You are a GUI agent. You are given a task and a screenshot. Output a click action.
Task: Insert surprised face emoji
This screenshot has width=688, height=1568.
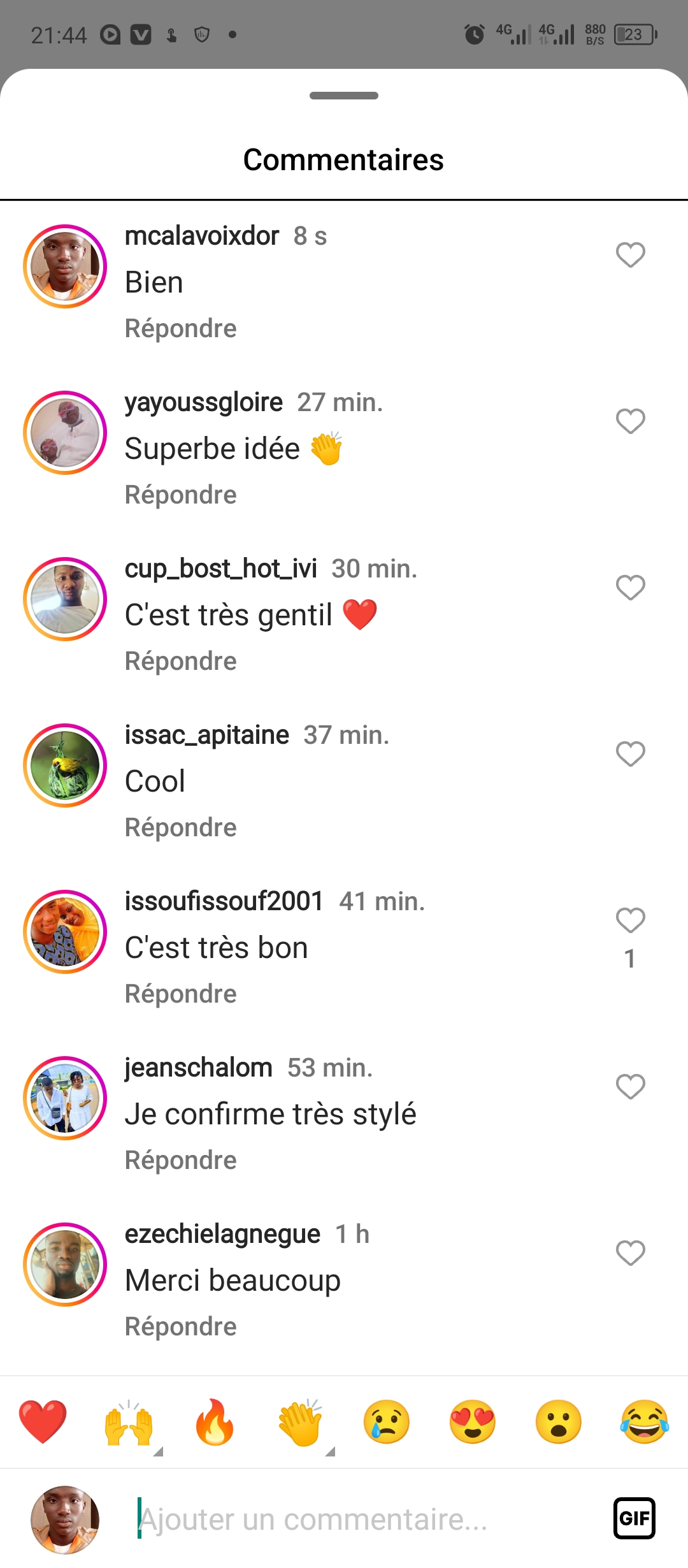tap(559, 1421)
